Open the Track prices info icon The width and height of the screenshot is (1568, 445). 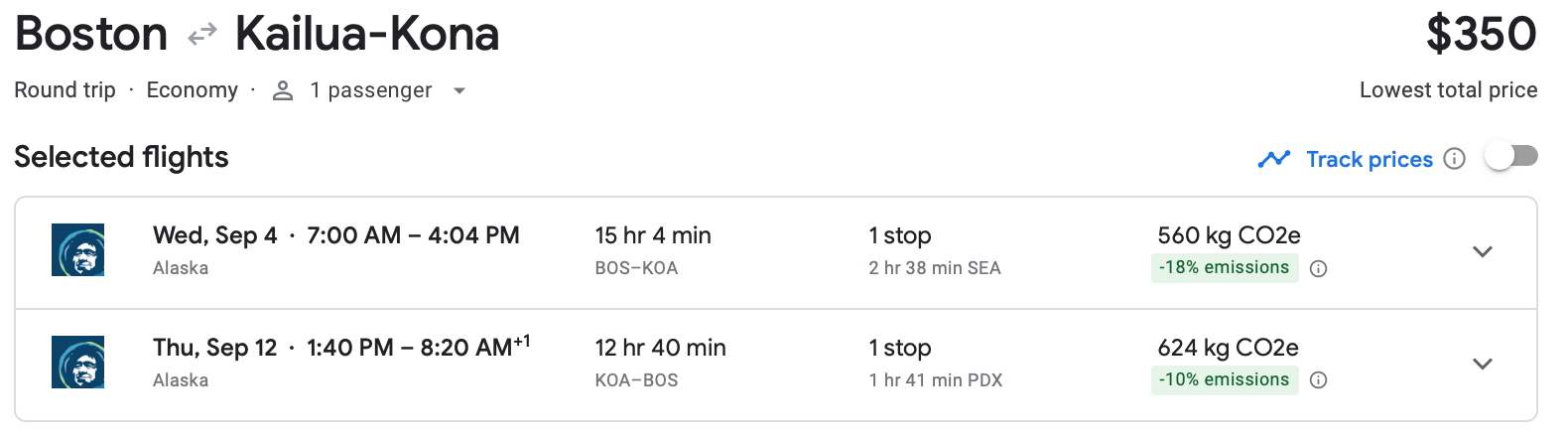1454,159
